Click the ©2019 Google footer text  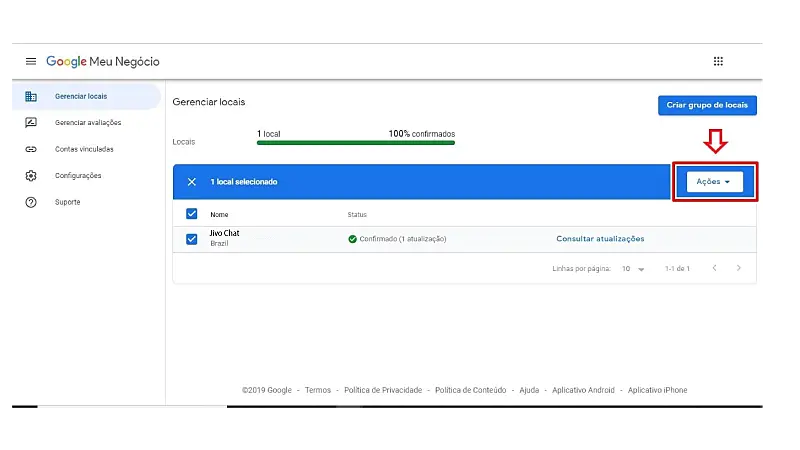click(266, 390)
